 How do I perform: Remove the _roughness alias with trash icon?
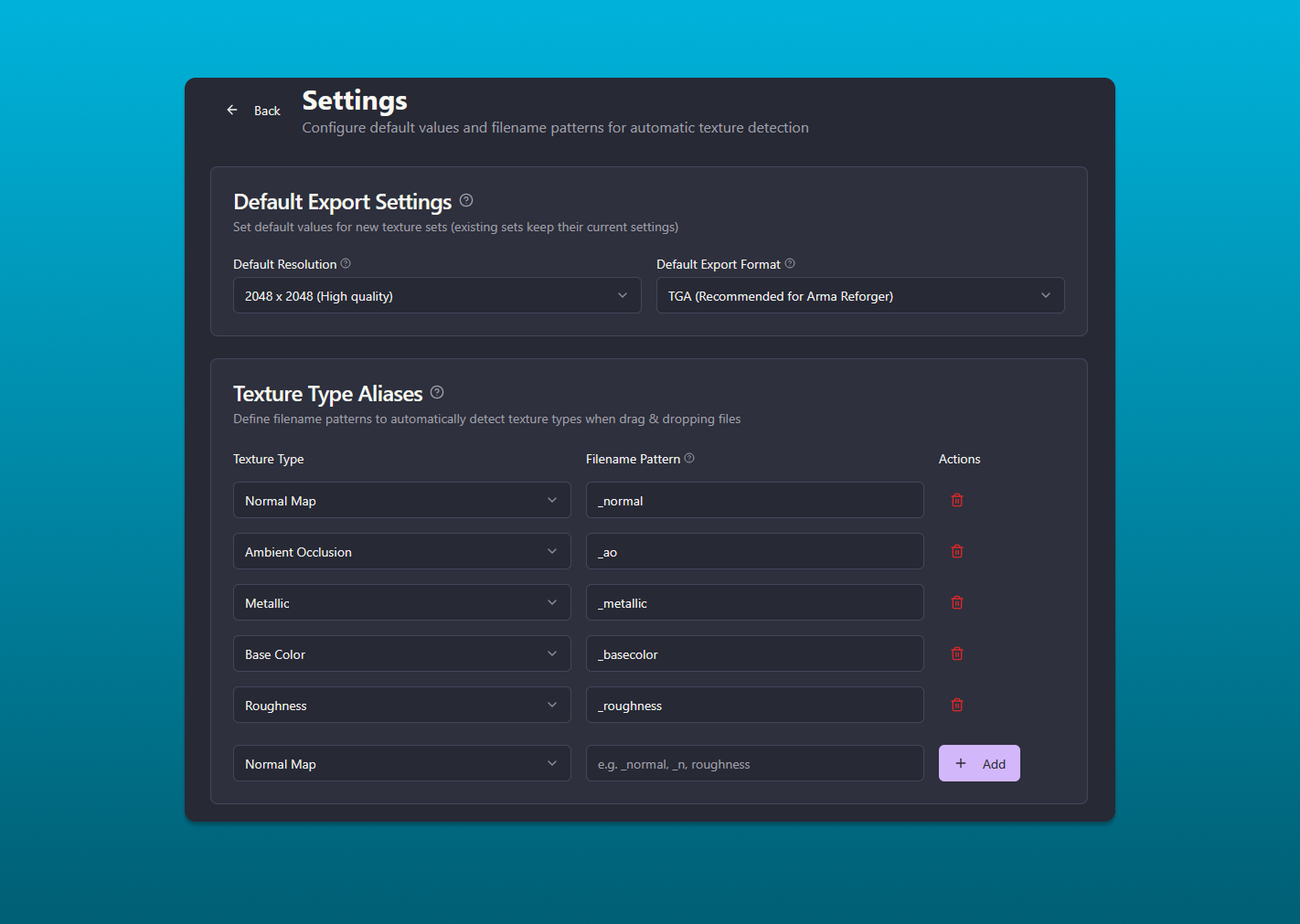click(956, 705)
